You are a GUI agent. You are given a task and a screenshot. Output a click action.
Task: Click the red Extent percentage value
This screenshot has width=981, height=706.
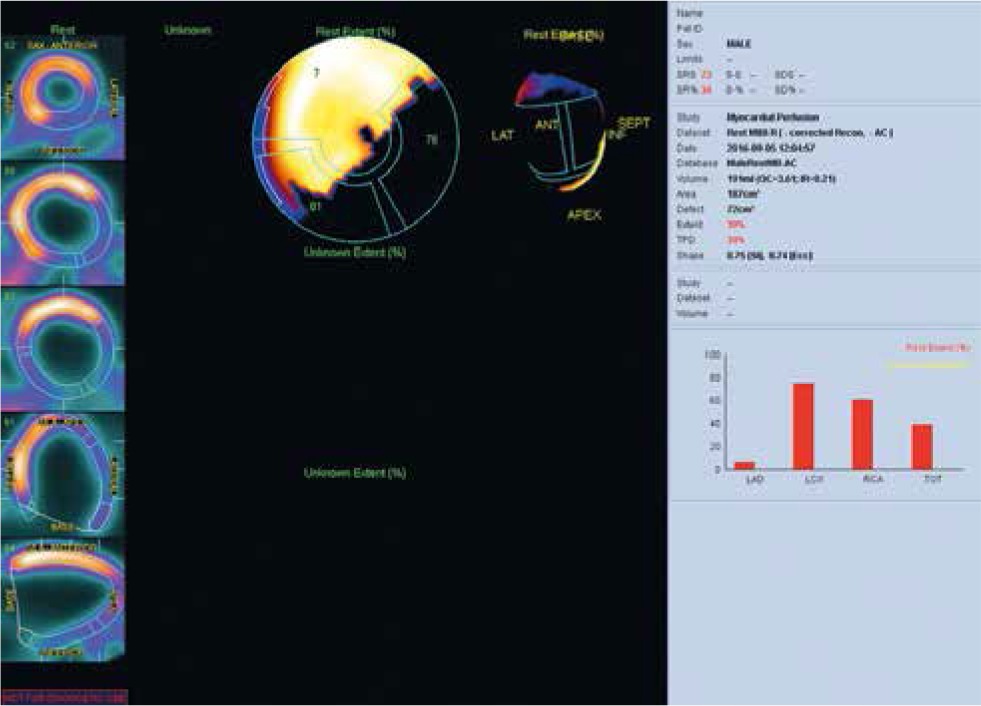click(x=735, y=226)
